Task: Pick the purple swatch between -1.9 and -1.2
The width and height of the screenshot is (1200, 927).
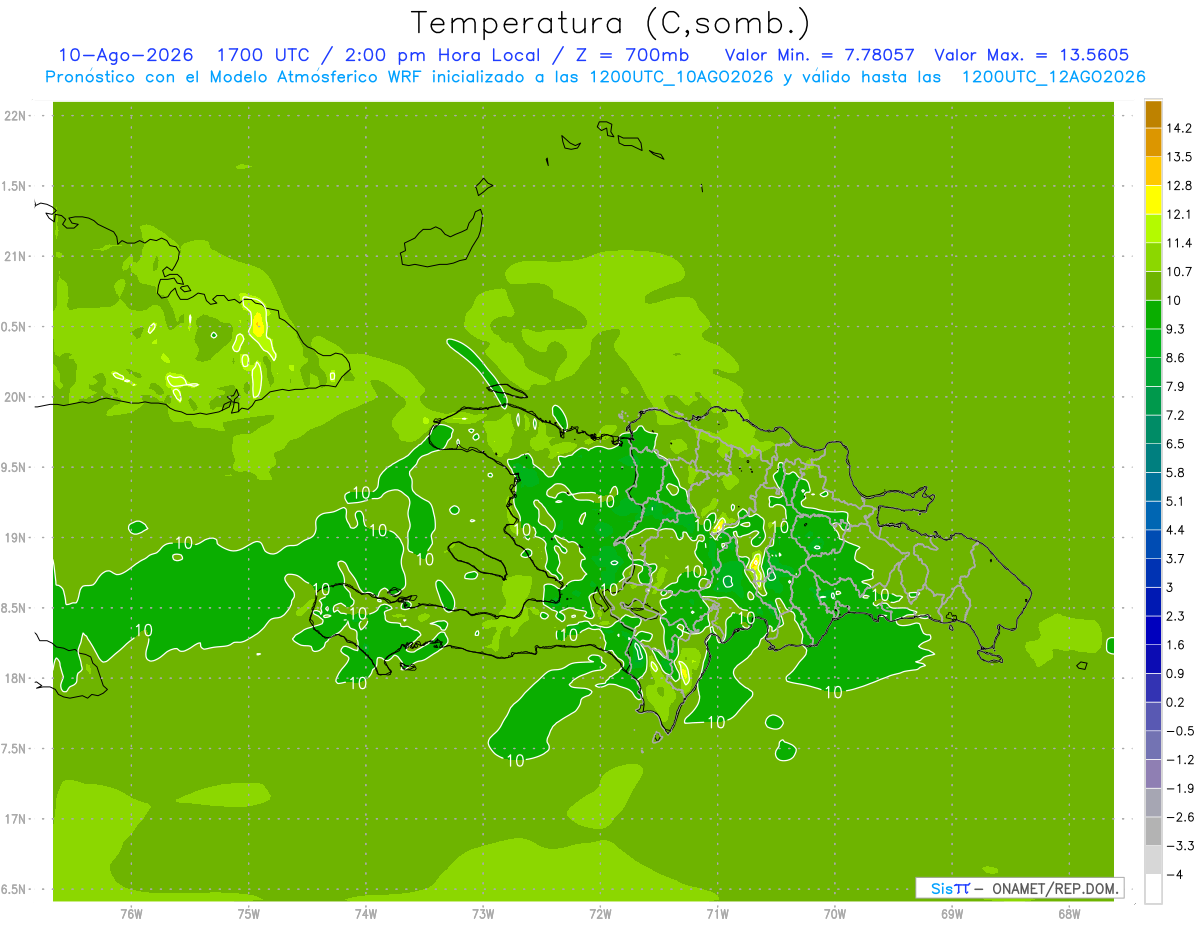Action: pos(1153,774)
